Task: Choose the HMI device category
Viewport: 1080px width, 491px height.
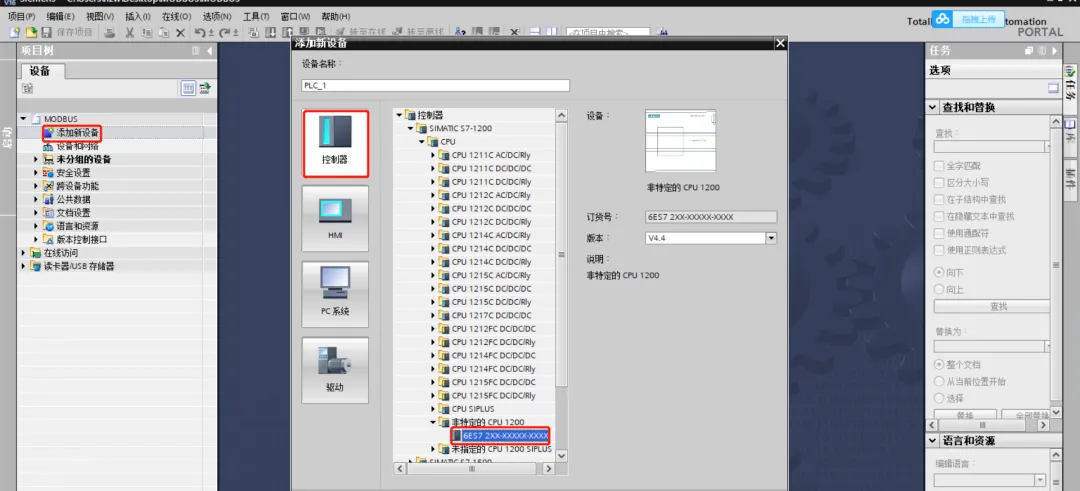Action: coord(335,218)
